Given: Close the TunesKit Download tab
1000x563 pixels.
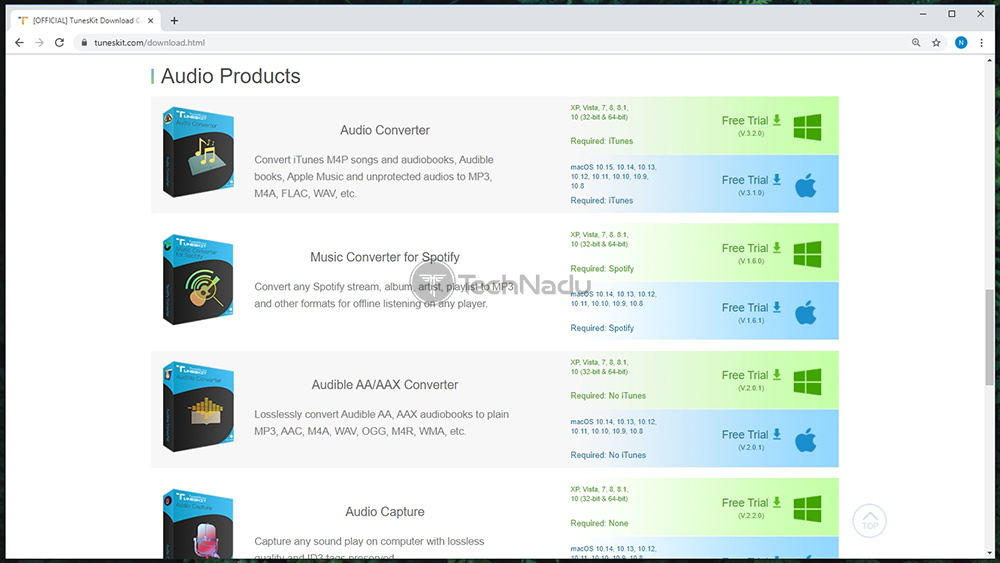Looking at the screenshot, I should point(151,20).
